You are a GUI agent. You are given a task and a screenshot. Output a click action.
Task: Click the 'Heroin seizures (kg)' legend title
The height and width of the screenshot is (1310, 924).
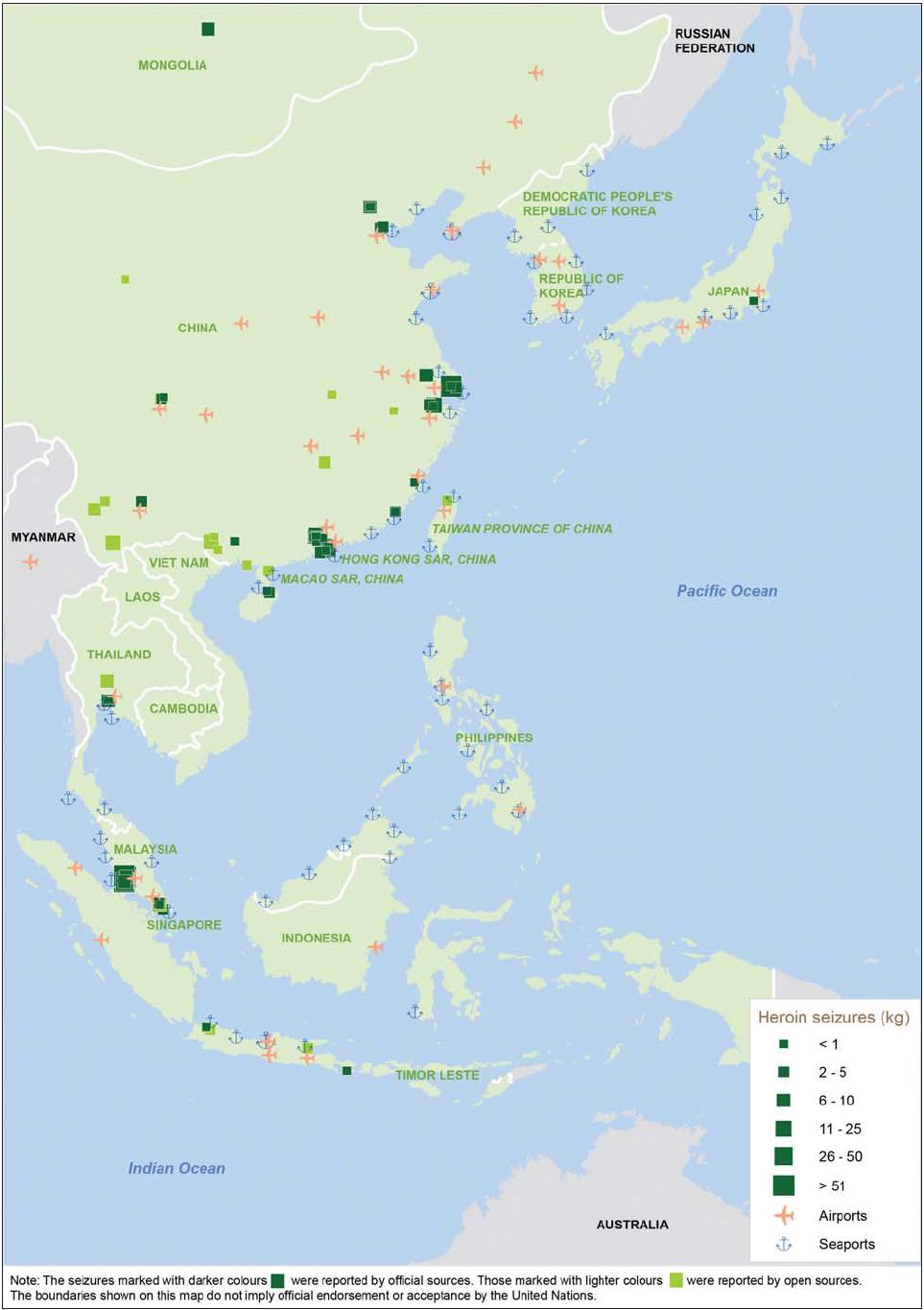pos(833,1017)
